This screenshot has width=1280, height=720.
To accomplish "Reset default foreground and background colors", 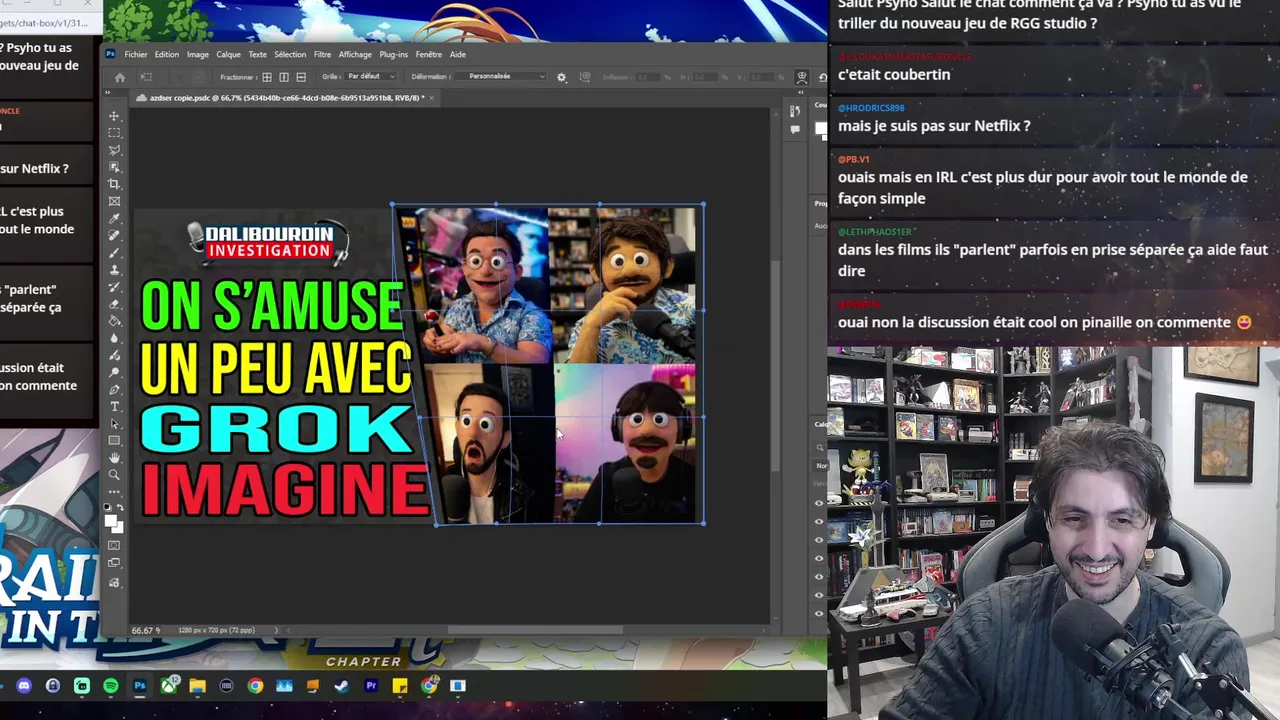I will pyautogui.click(x=108, y=508).
